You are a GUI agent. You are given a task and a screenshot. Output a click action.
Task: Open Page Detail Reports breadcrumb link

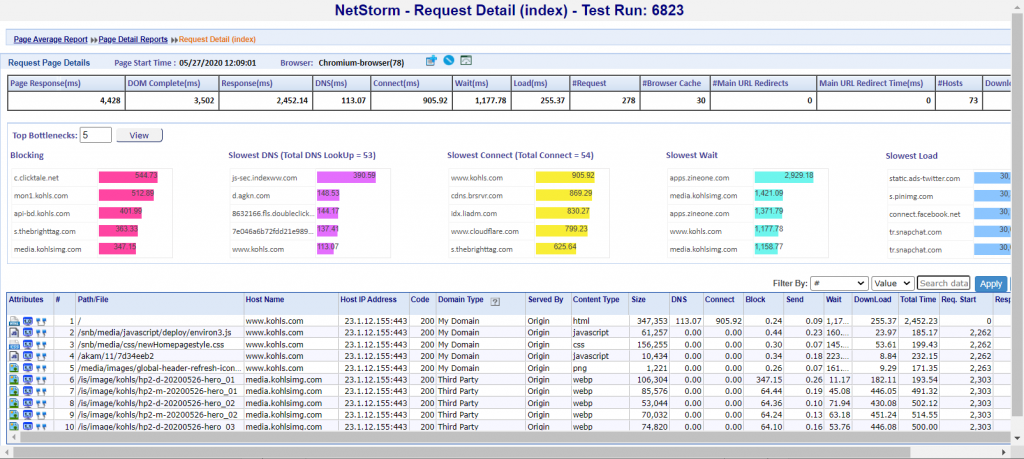pos(133,39)
